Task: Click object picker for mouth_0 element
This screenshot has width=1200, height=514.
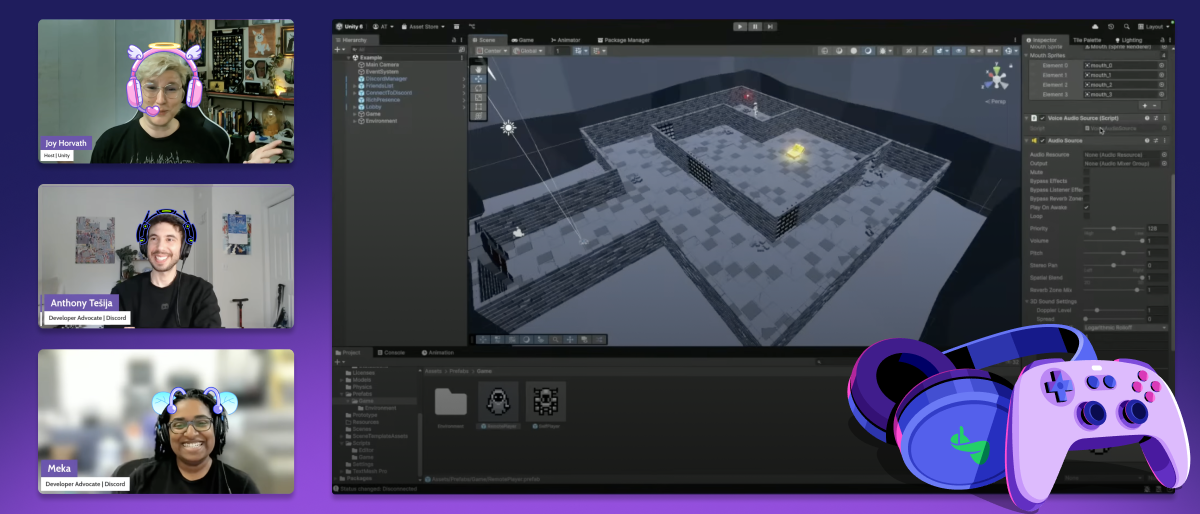Action: (1161, 65)
